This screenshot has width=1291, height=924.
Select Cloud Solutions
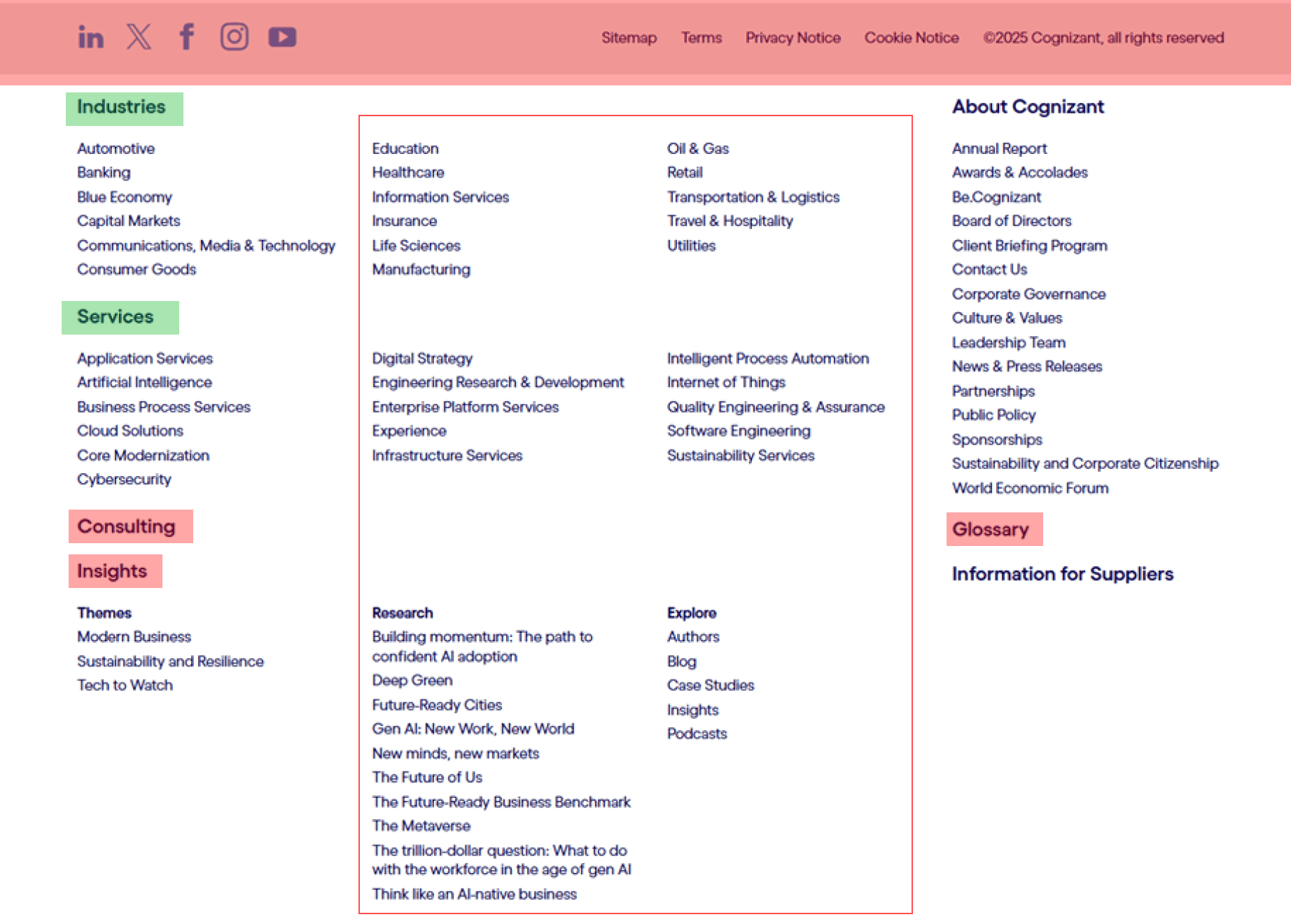pos(130,431)
